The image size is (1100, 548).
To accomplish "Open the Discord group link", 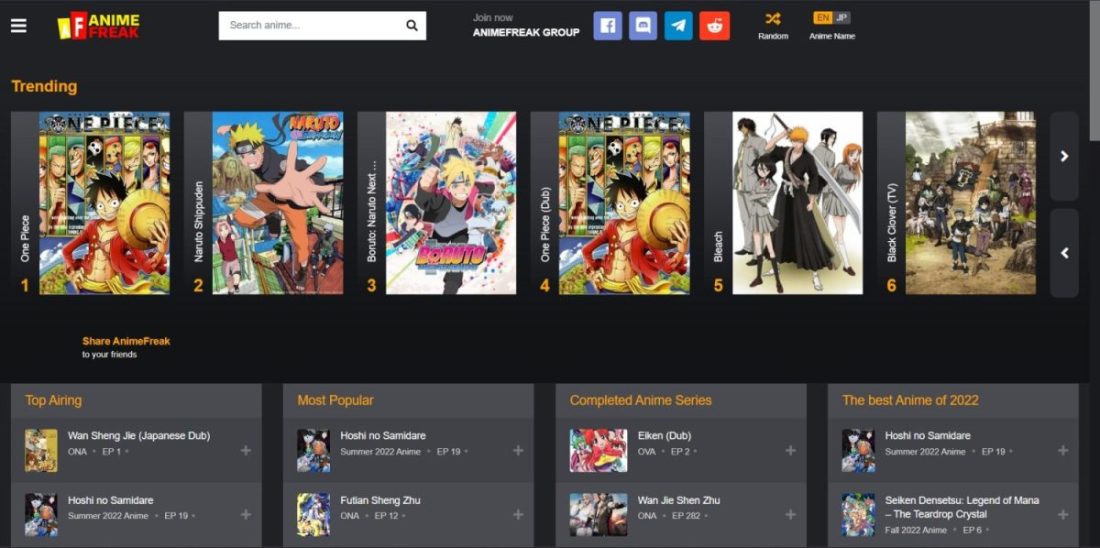I will pos(643,26).
